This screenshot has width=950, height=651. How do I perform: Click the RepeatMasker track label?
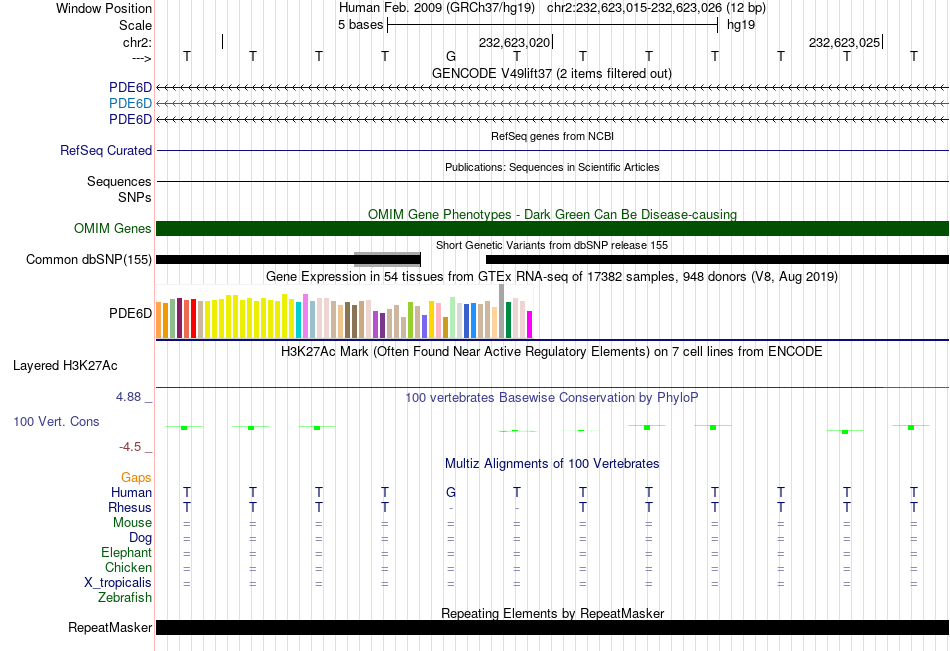pos(110,627)
